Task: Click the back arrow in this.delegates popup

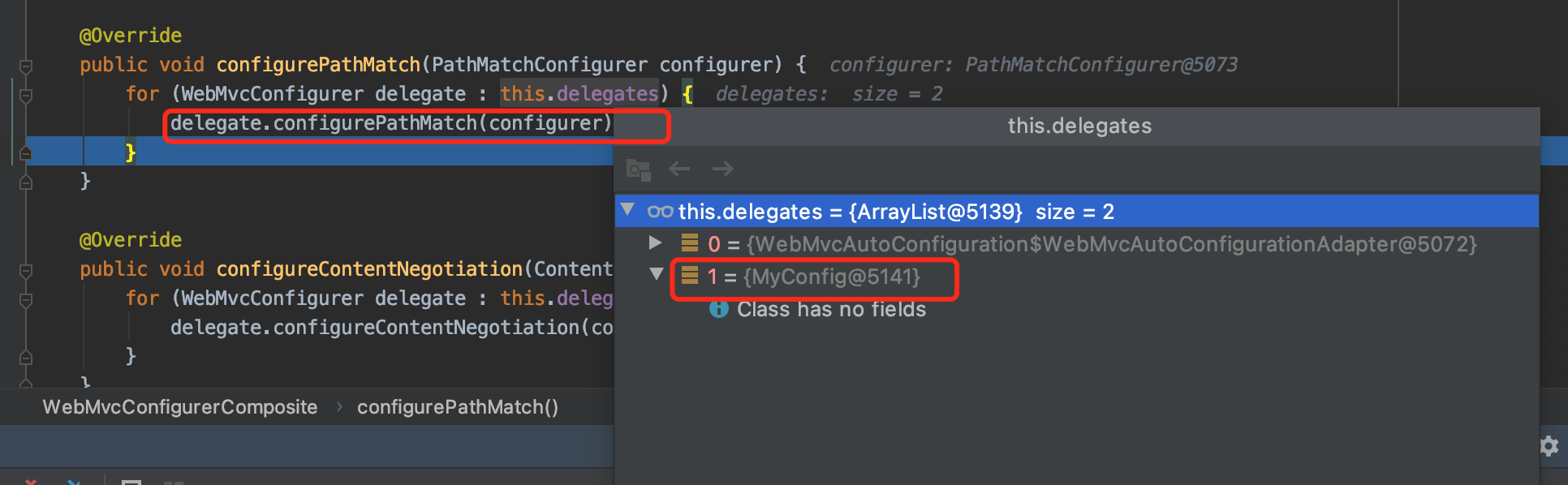Action: coord(679,169)
